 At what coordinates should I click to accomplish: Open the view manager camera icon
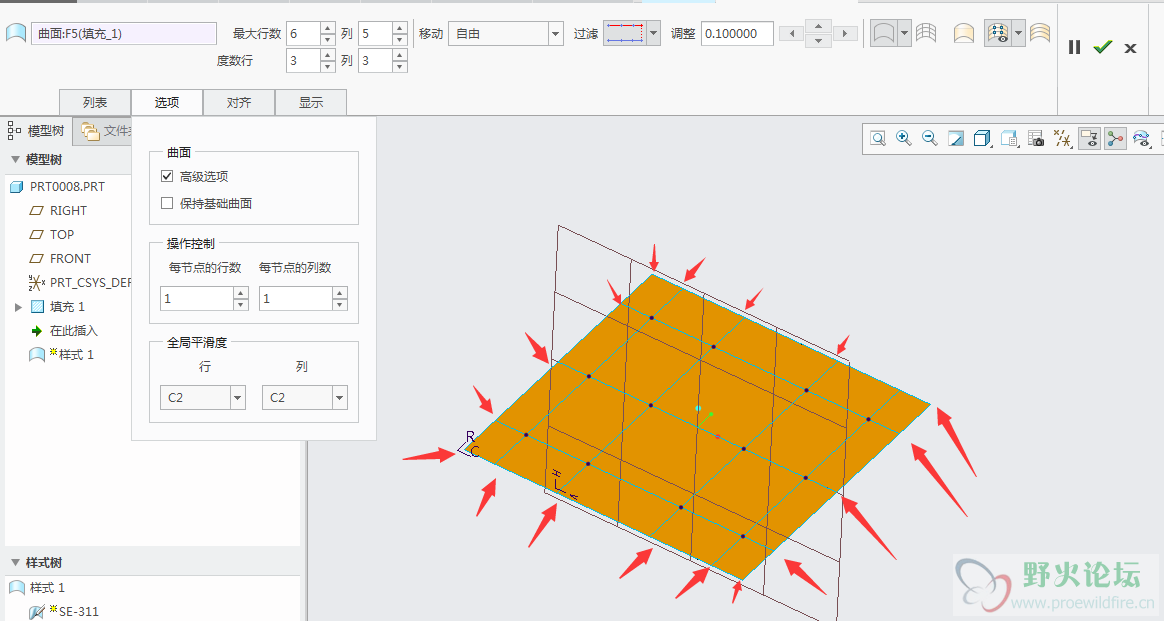[1036, 139]
